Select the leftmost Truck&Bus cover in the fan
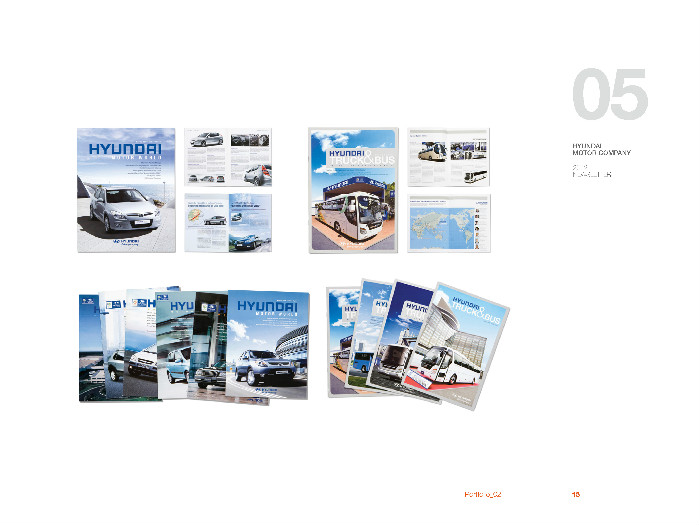The height and width of the screenshot is (525, 700). coord(342,342)
